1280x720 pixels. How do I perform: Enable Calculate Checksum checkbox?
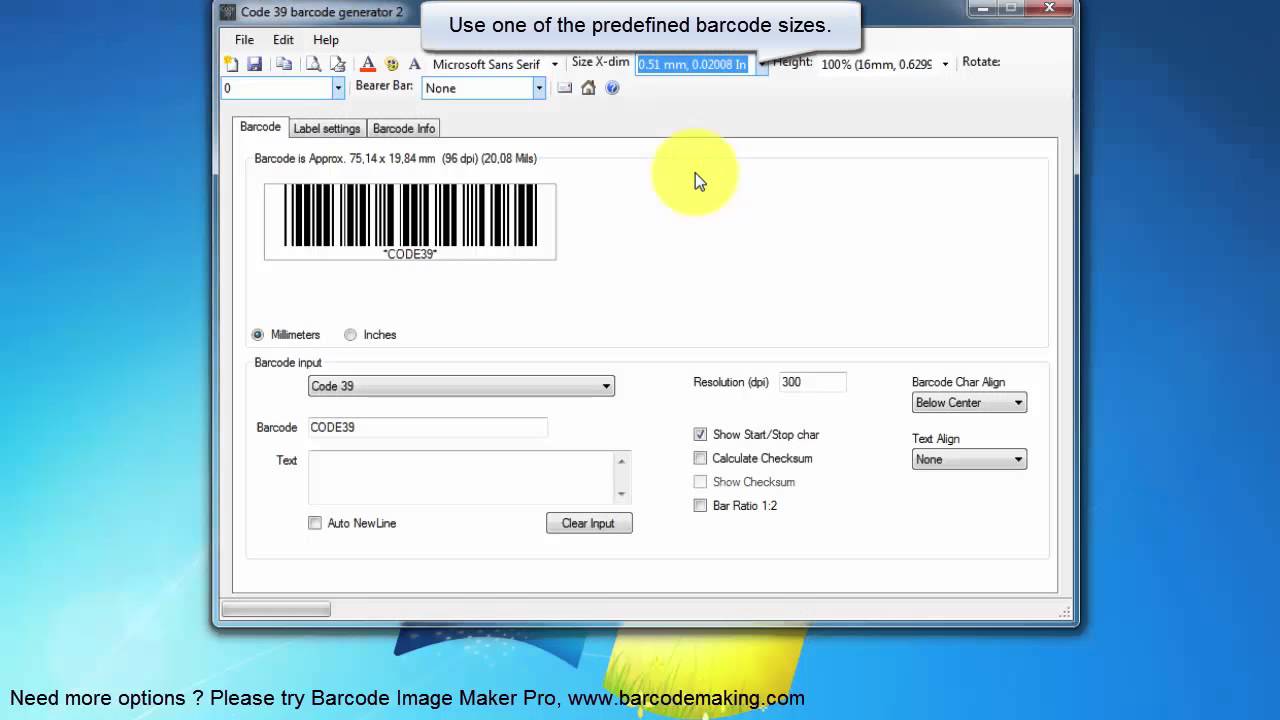pos(700,458)
